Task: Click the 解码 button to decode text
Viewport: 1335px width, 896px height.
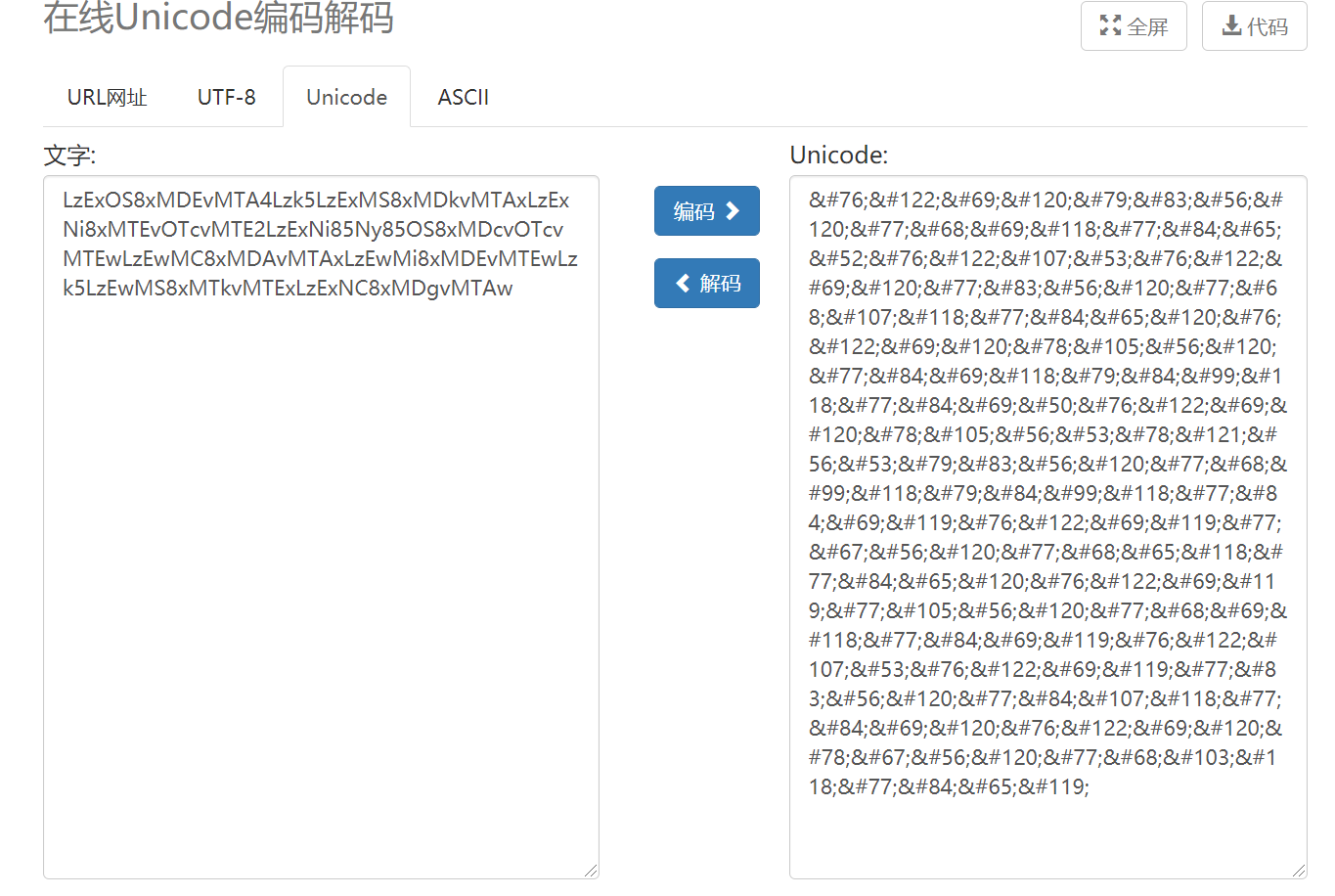Action: pos(706,283)
